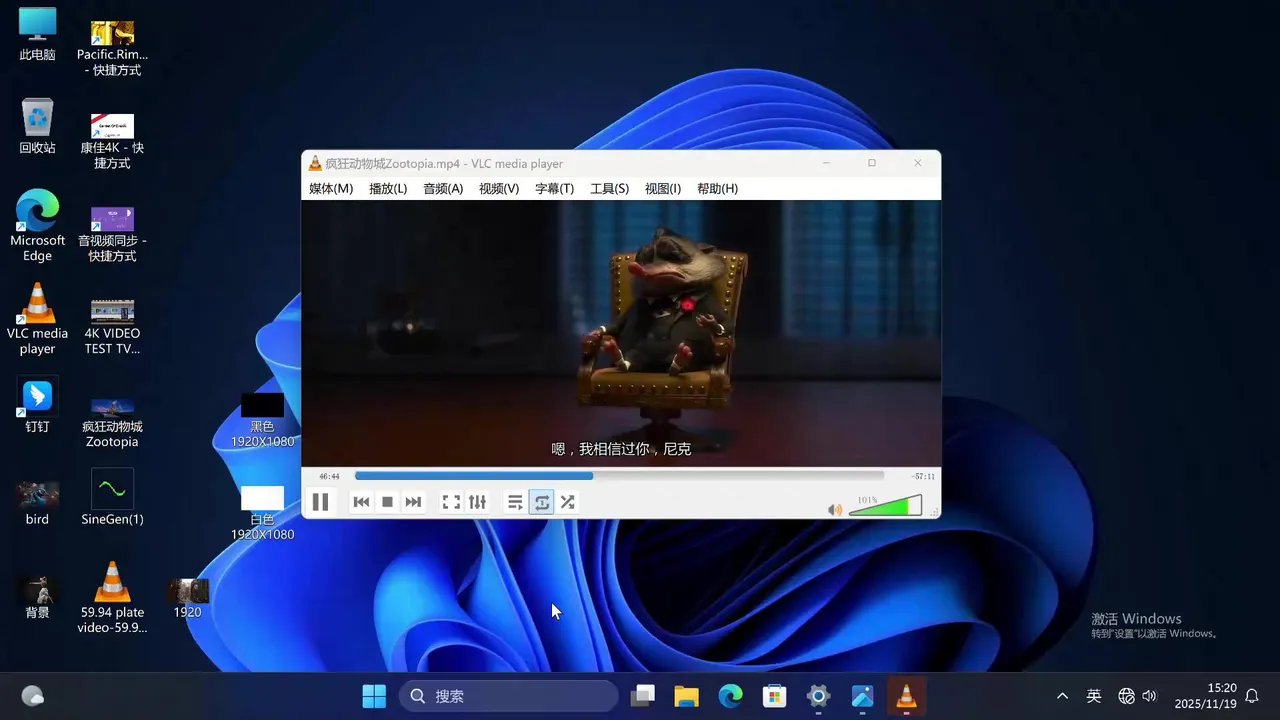Viewport: 1280px width, 720px height.
Task: Open File Explorer from taskbar
Action: click(x=686, y=696)
